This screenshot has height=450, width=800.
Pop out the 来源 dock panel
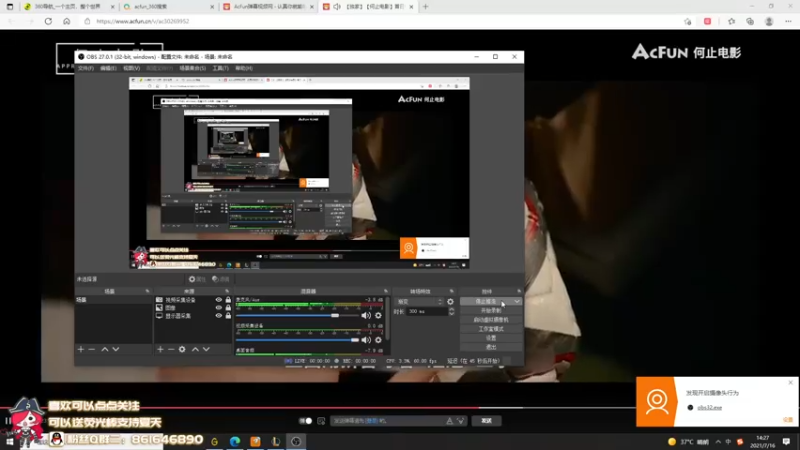(227, 291)
